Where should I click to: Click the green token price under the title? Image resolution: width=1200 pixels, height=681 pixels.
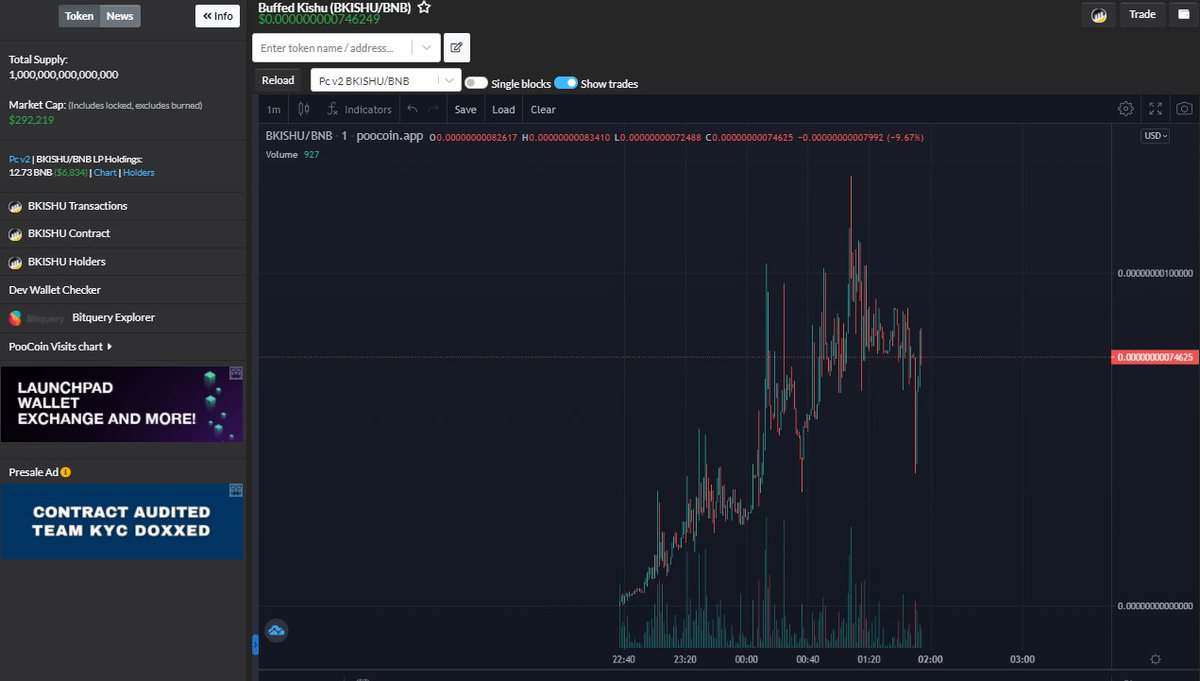319,19
